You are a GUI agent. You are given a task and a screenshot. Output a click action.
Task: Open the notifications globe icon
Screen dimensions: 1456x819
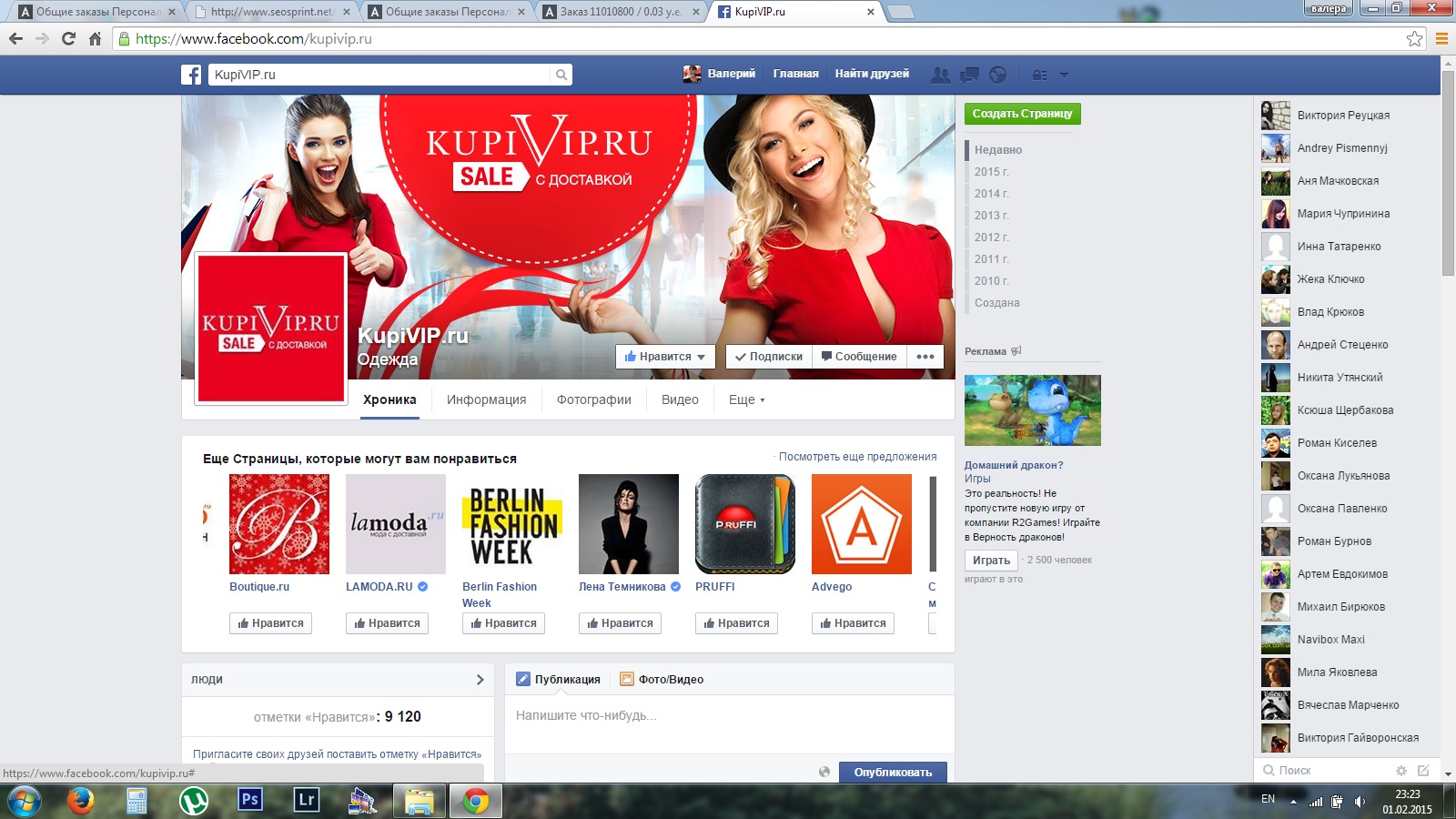click(x=998, y=75)
